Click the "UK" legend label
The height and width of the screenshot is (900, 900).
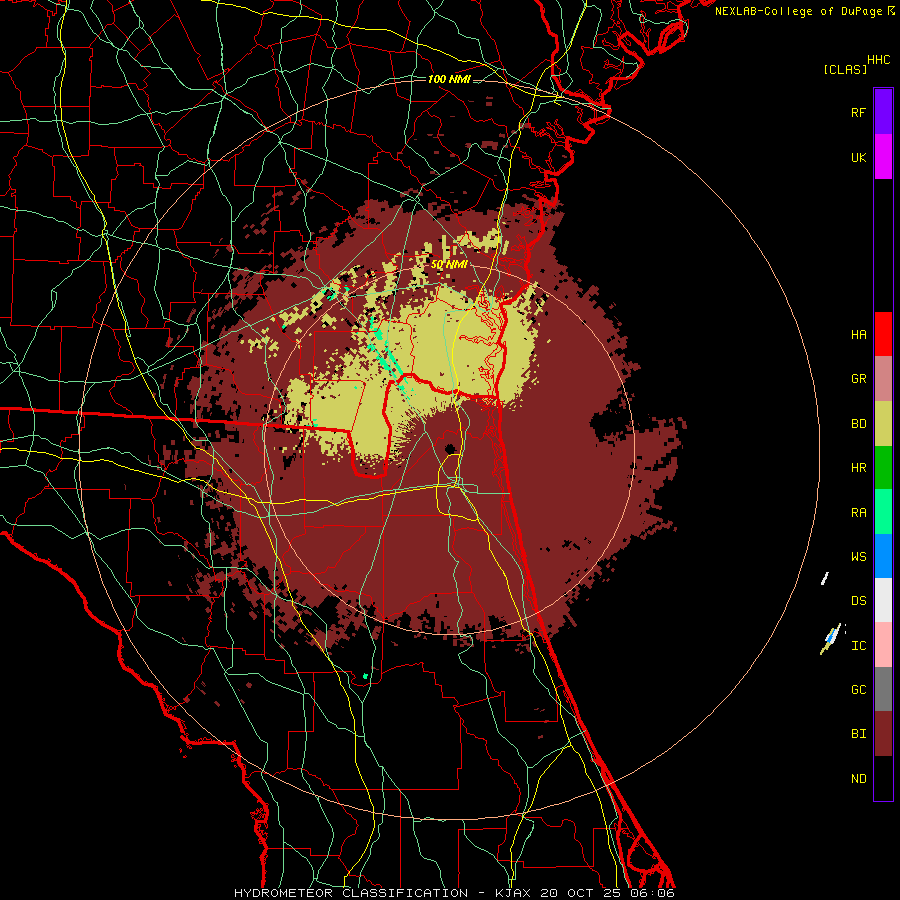tap(858, 157)
